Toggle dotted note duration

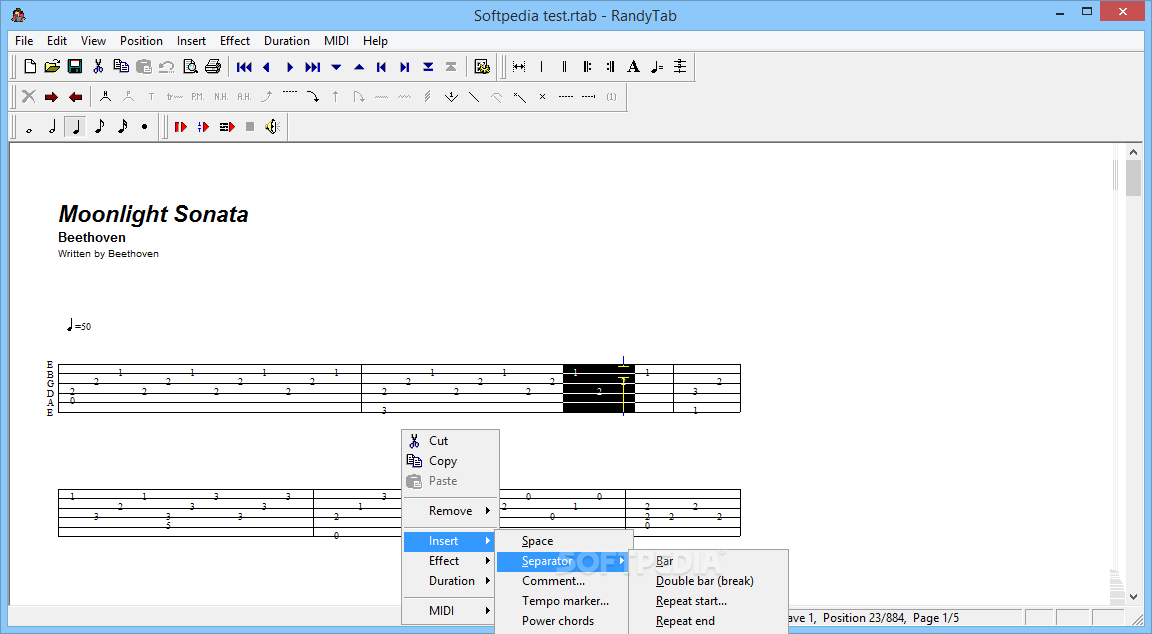click(x=145, y=127)
